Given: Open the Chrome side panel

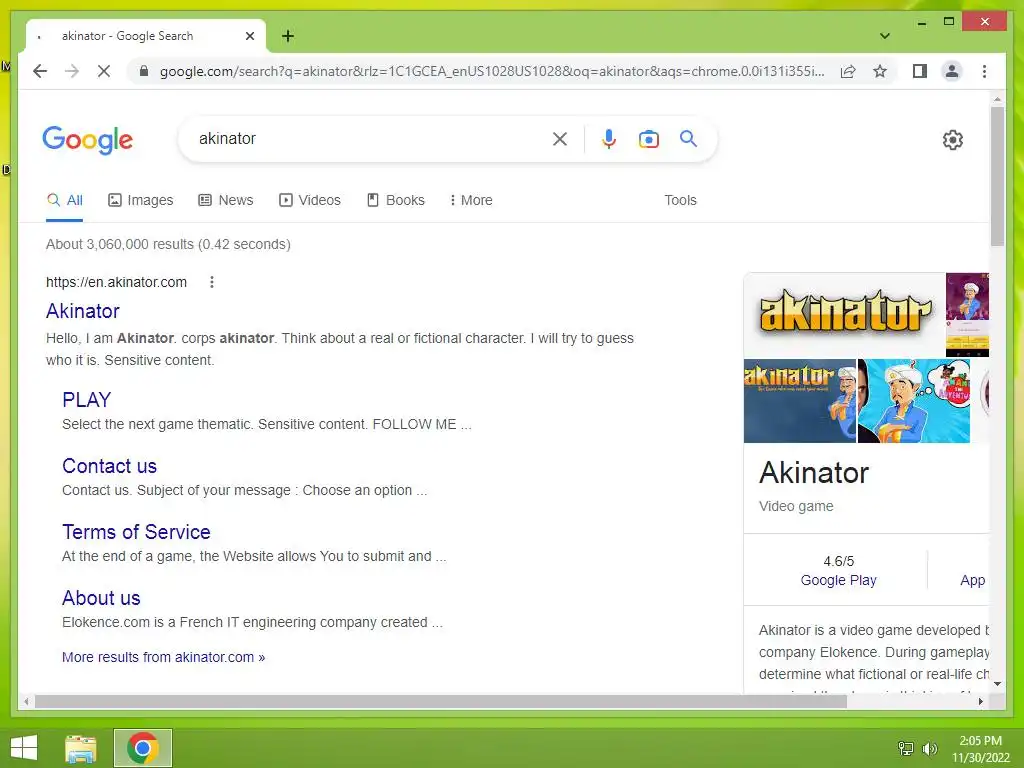Looking at the screenshot, I should [x=920, y=71].
